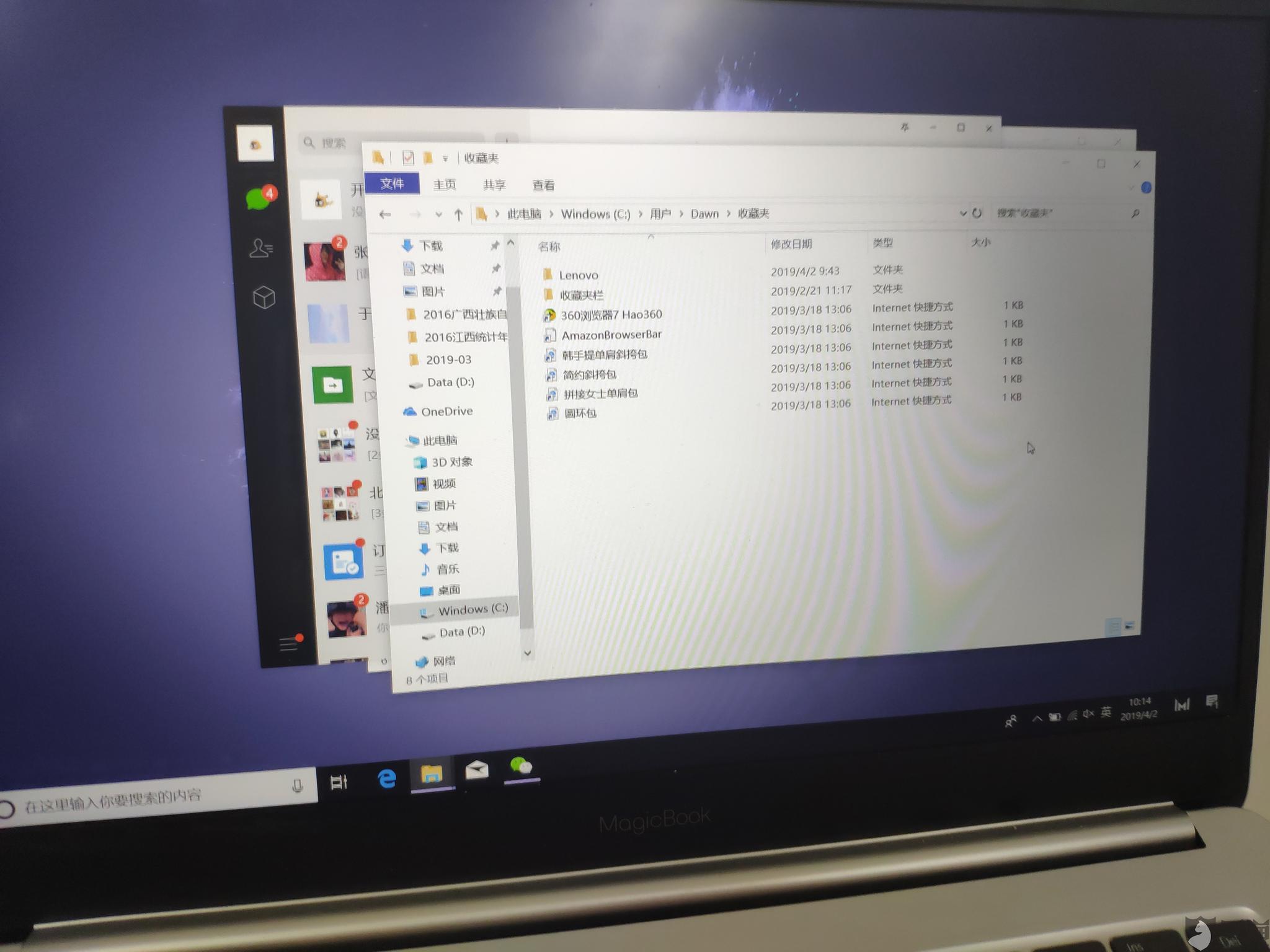
Task: Toggle the large icons view button
Action: [x=1129, y=627]
